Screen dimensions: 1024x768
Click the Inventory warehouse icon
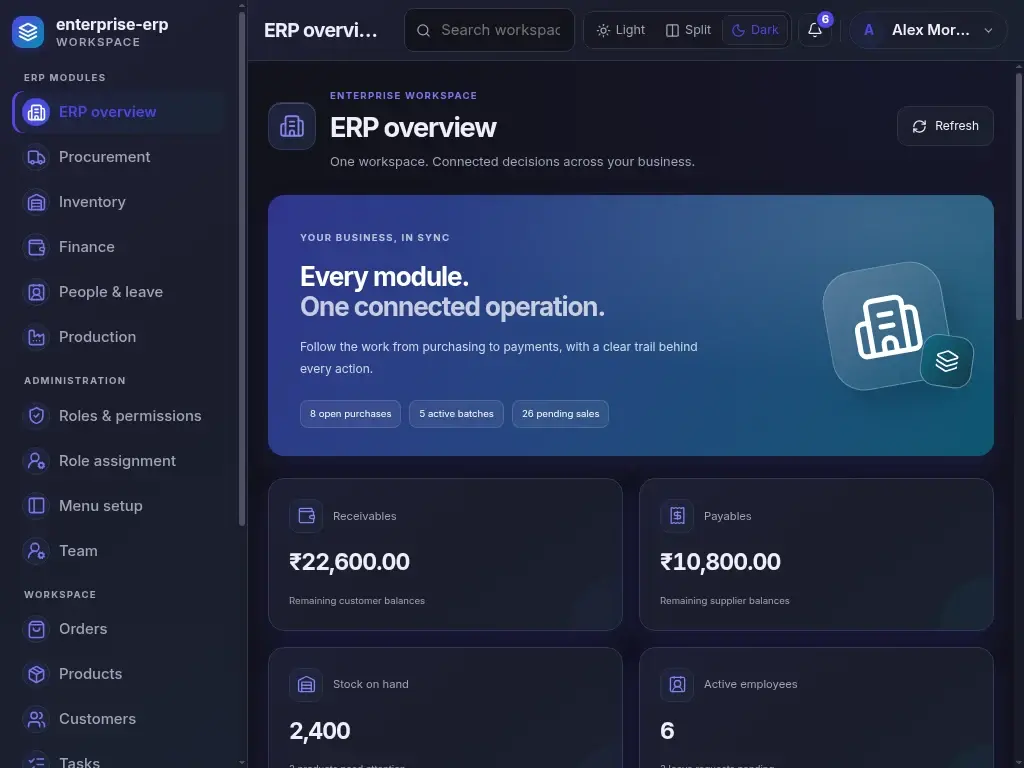click(37, 202)
